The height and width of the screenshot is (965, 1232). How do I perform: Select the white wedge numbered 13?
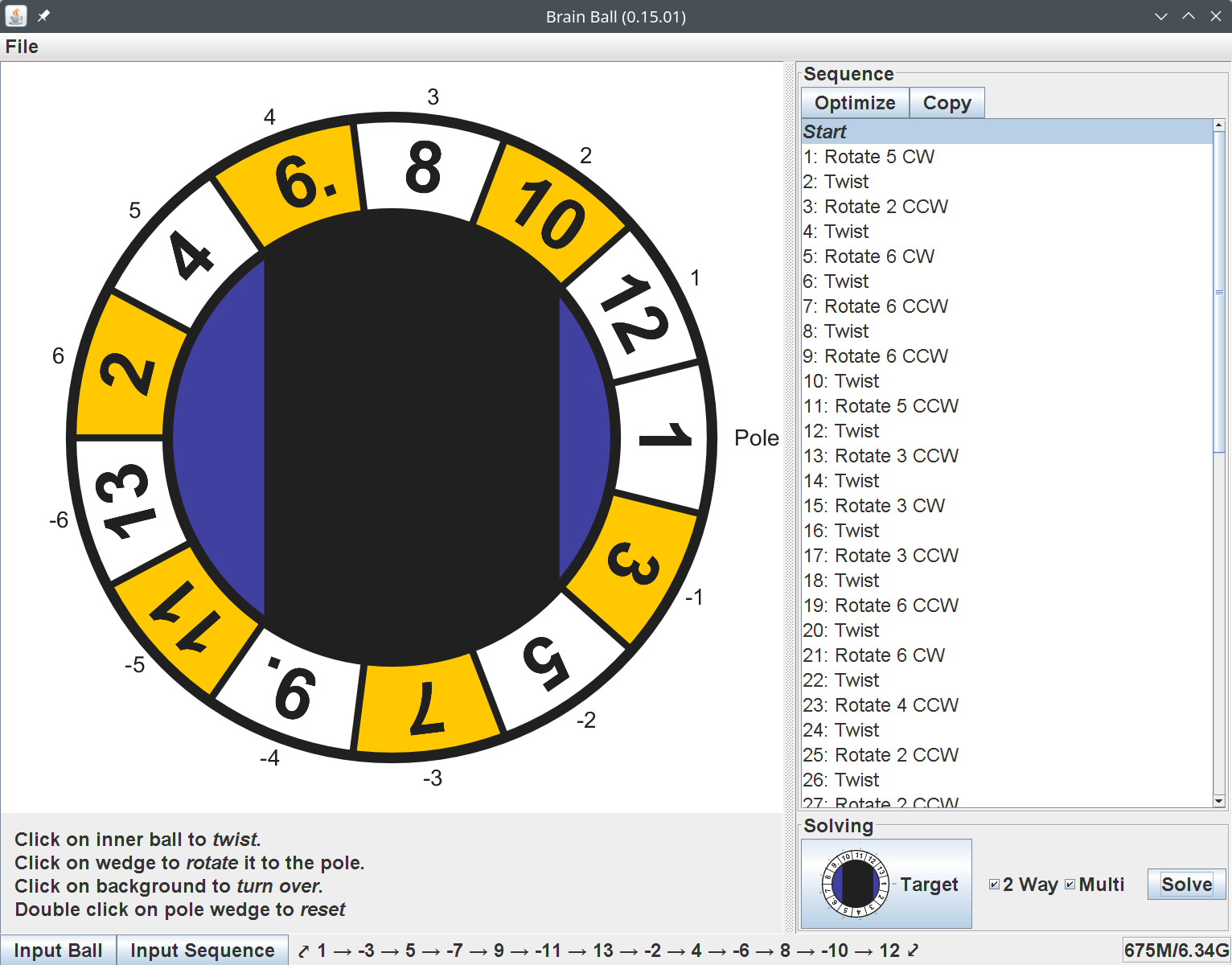(x=125, y=500)
